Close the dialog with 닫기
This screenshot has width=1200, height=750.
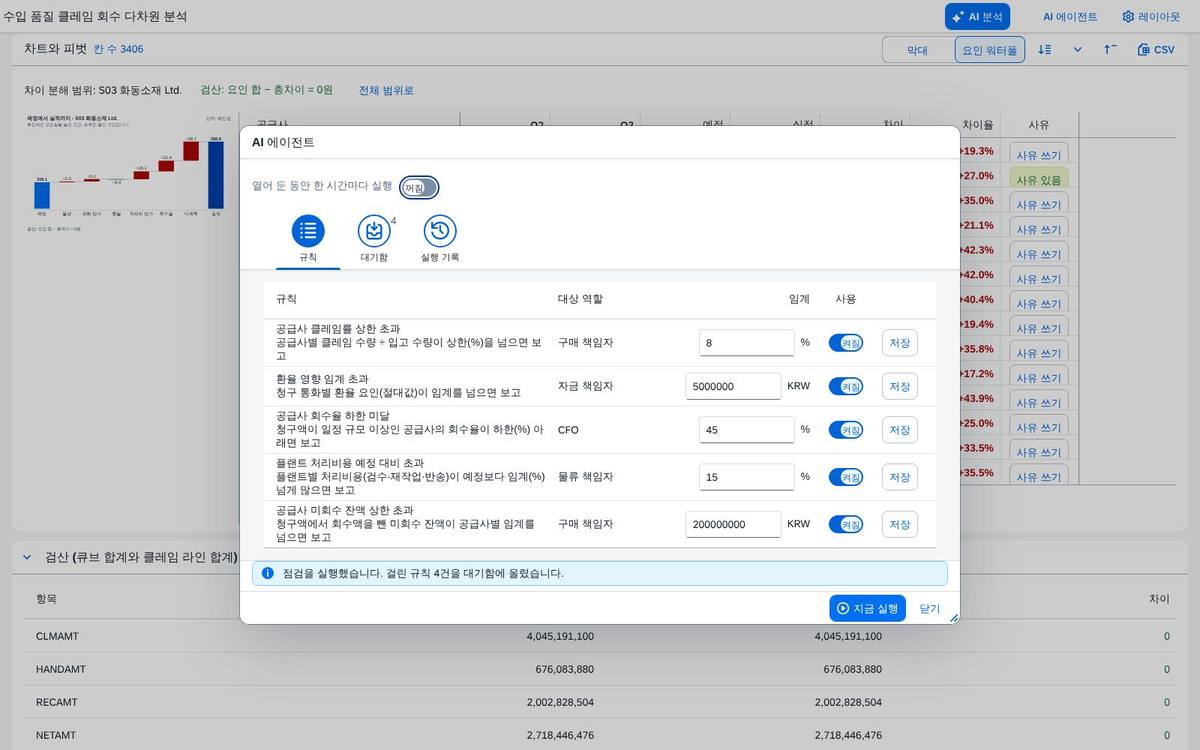[x=930, y=608]
